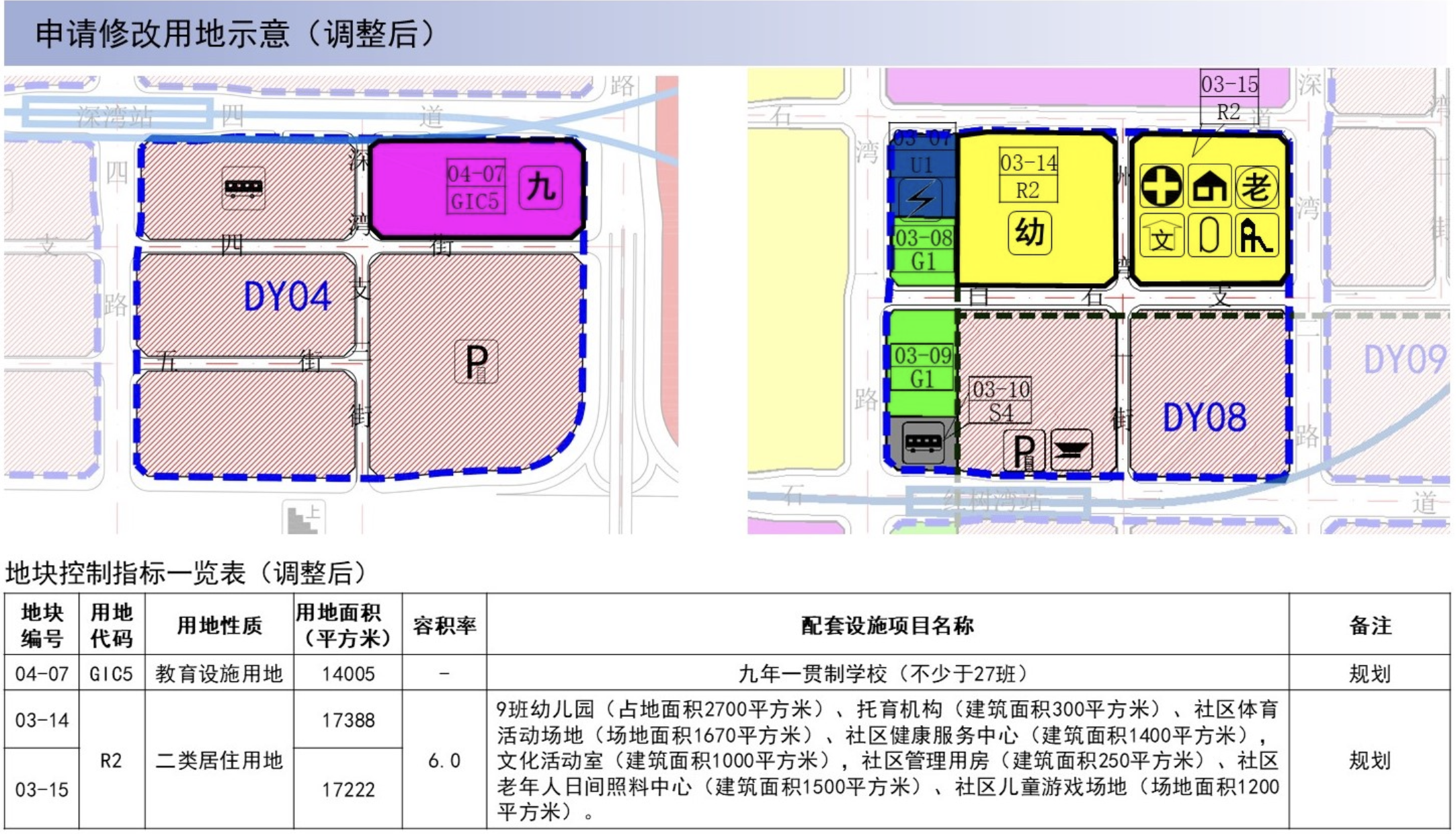The image size is (1456, 834).
Task: Click the 04-07 cell in the table
Action: click(x=42, y=673)
